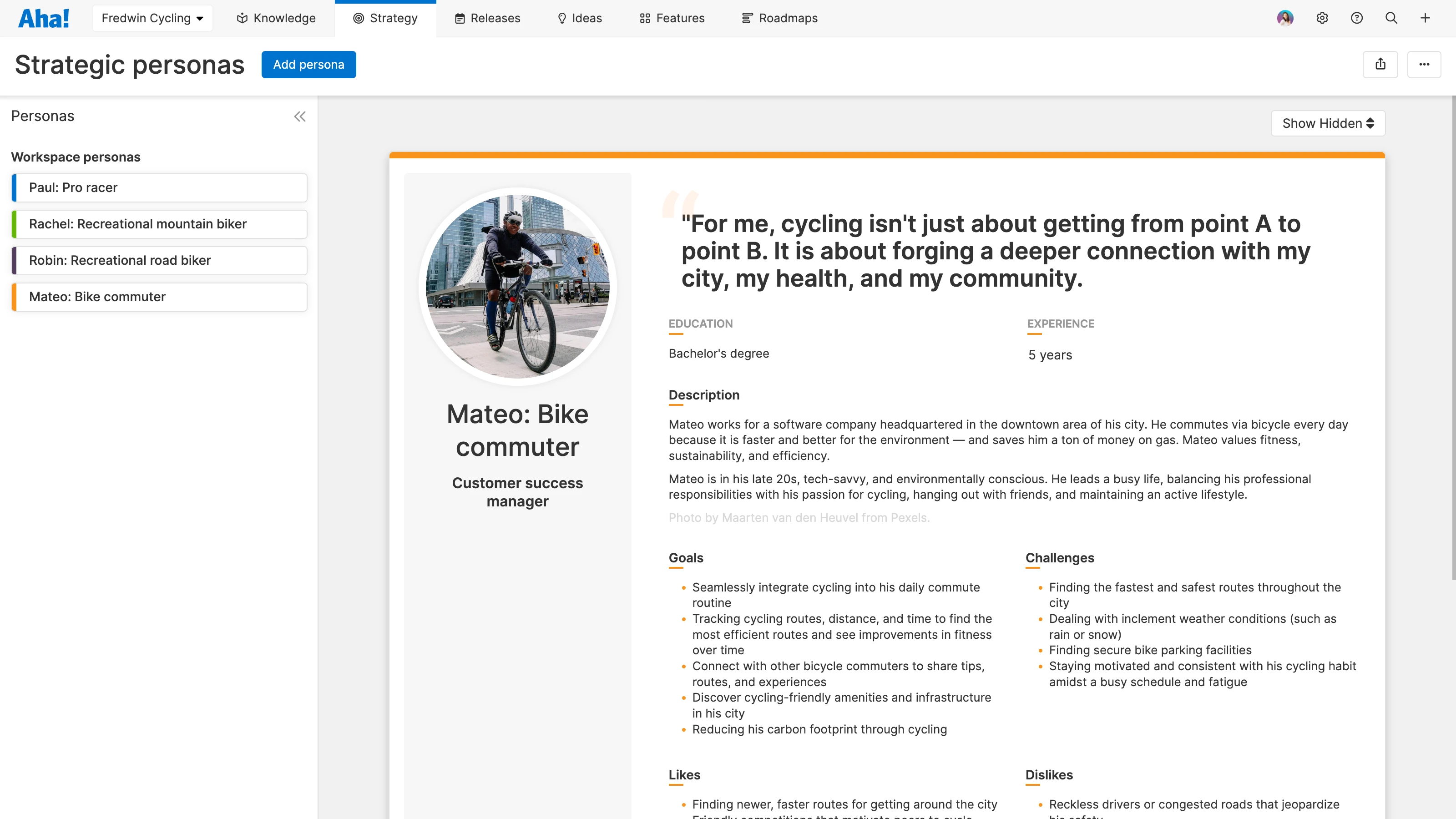Click Mateo's cyclist profile photo
The height and width of the screenshot is (819, 1456).
click(x=517, y=286)
